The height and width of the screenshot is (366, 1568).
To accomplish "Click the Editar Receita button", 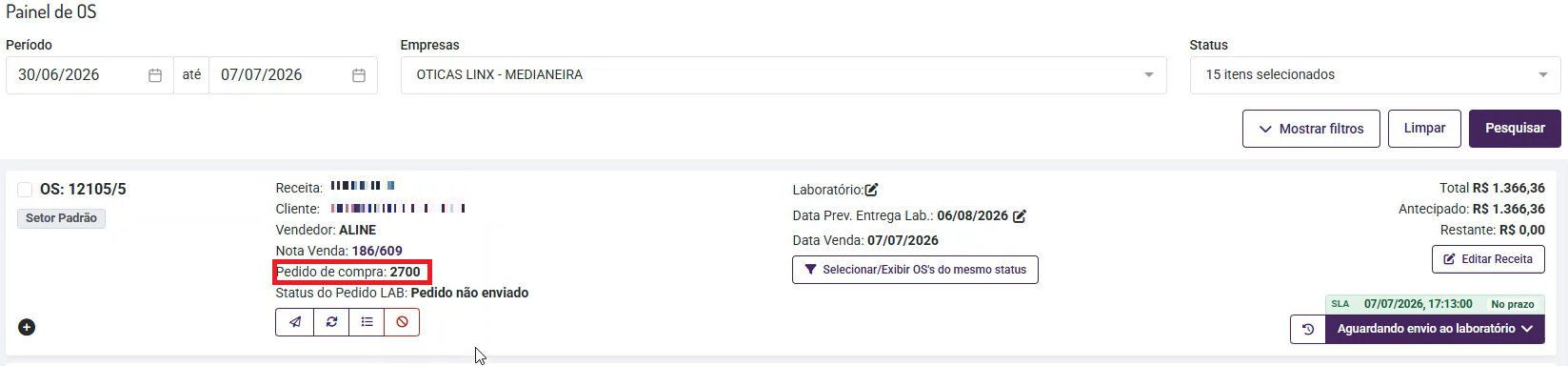I will click(1488, 259).
